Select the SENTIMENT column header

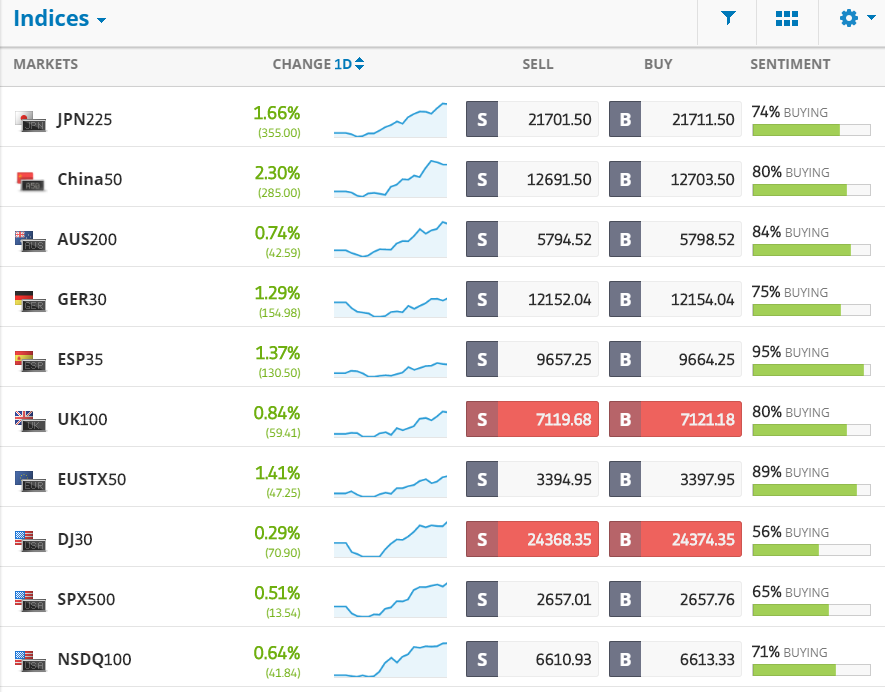(x=790, y=64)
